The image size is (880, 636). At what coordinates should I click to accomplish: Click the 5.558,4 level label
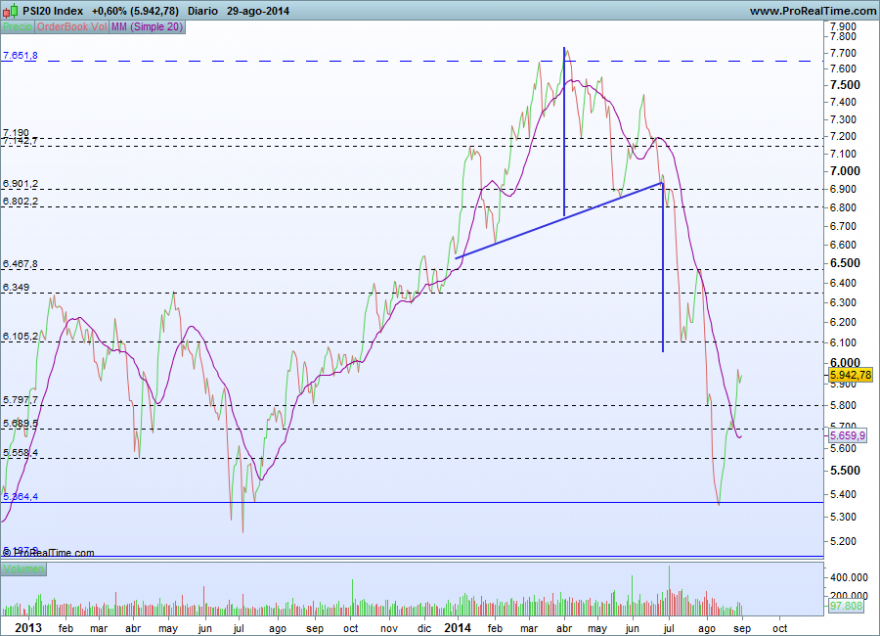(20, 452)
